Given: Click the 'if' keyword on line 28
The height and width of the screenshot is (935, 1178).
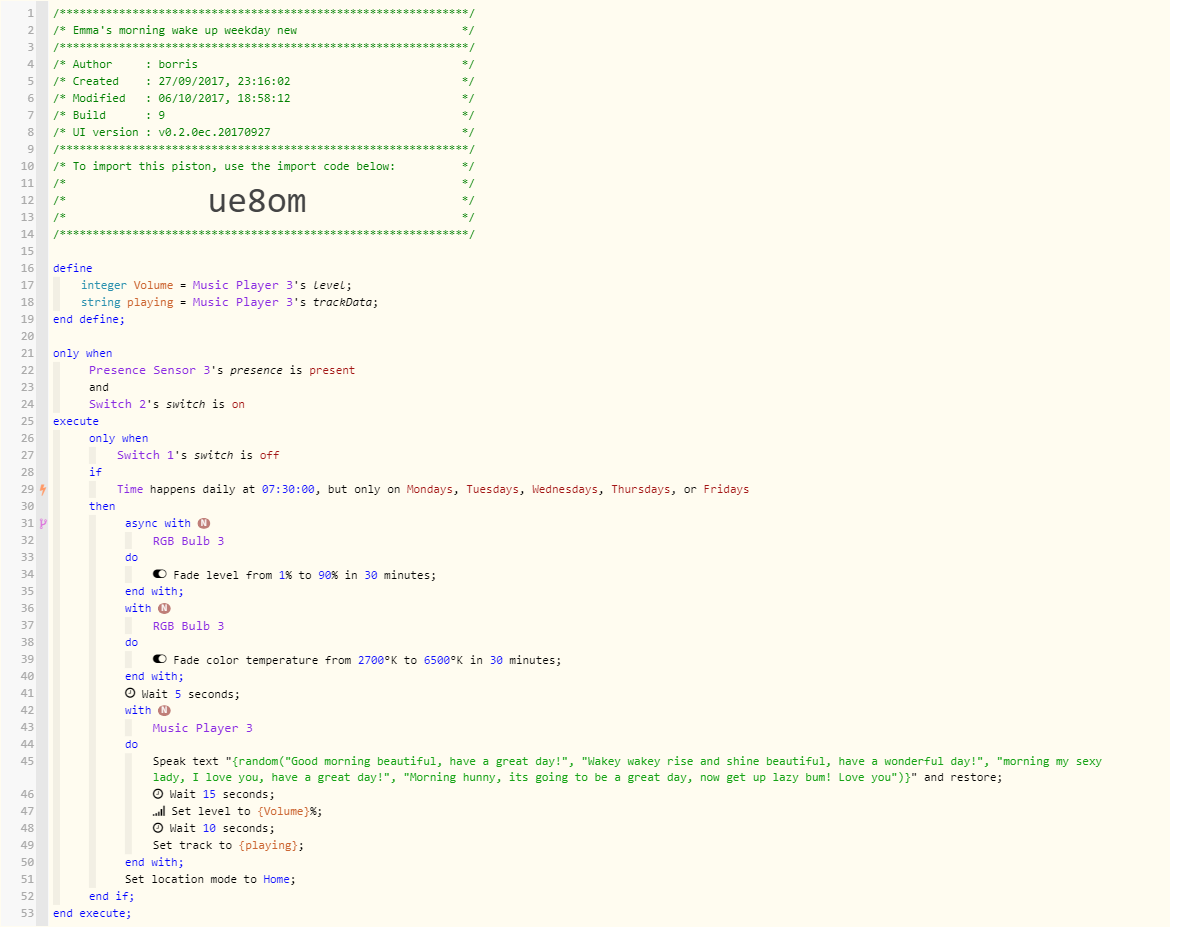Looking at the screenshot, I should [x=95, y=472].
